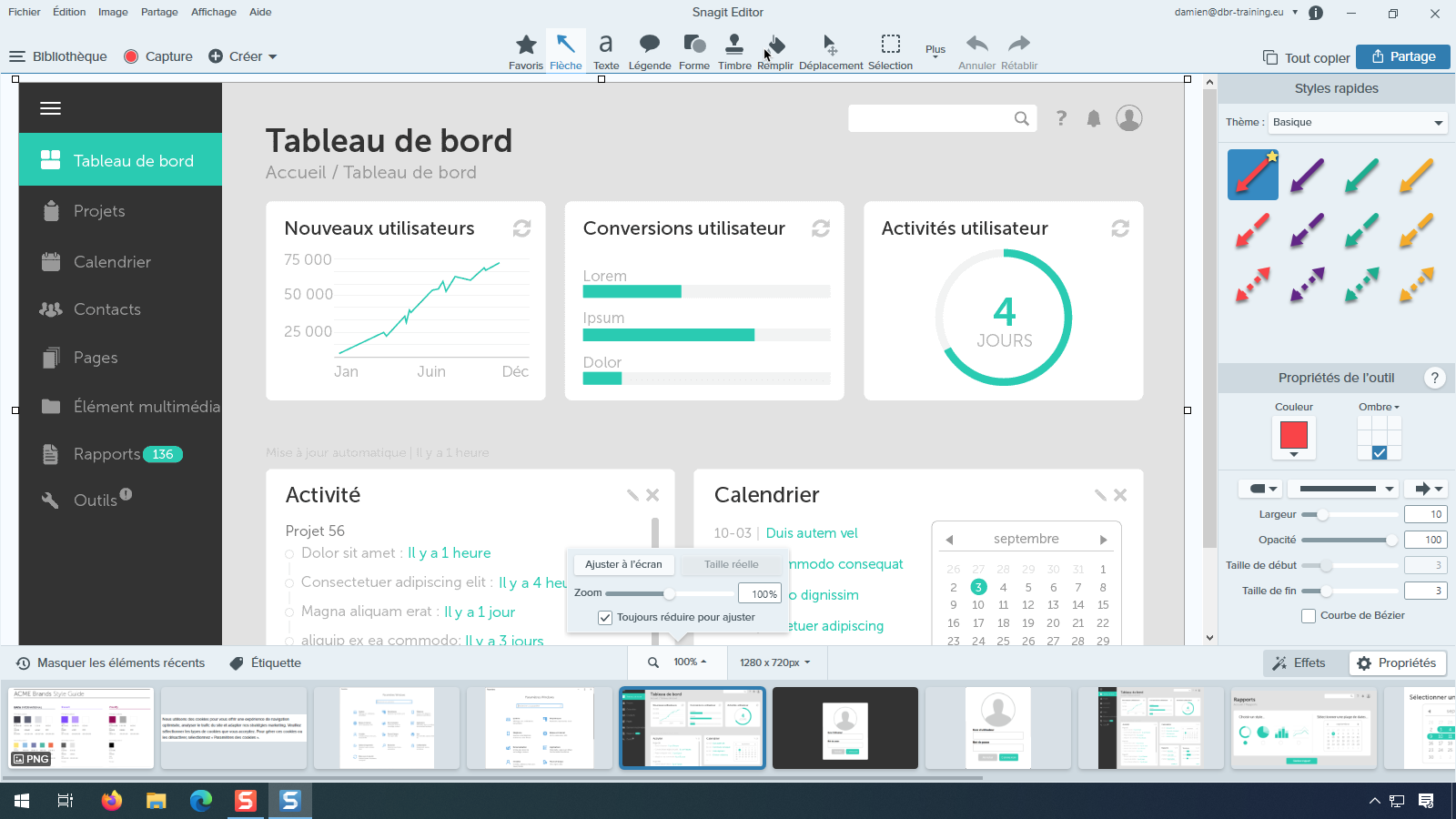Open the arrow end style dropdown

point(1426,489)
